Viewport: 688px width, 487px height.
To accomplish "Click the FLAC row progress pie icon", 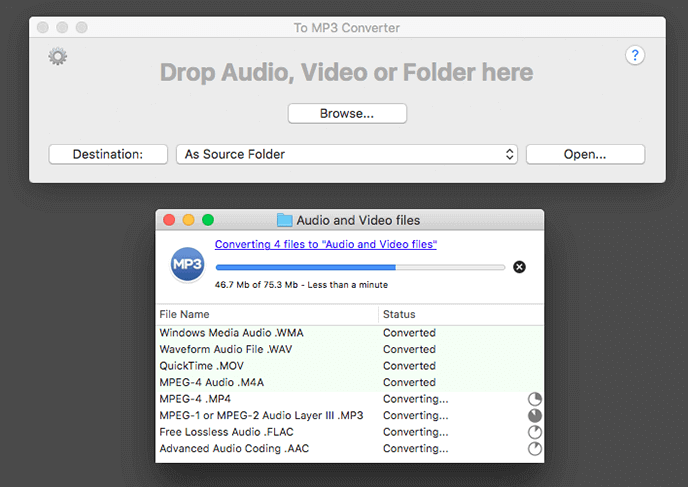I will [535, 432].
